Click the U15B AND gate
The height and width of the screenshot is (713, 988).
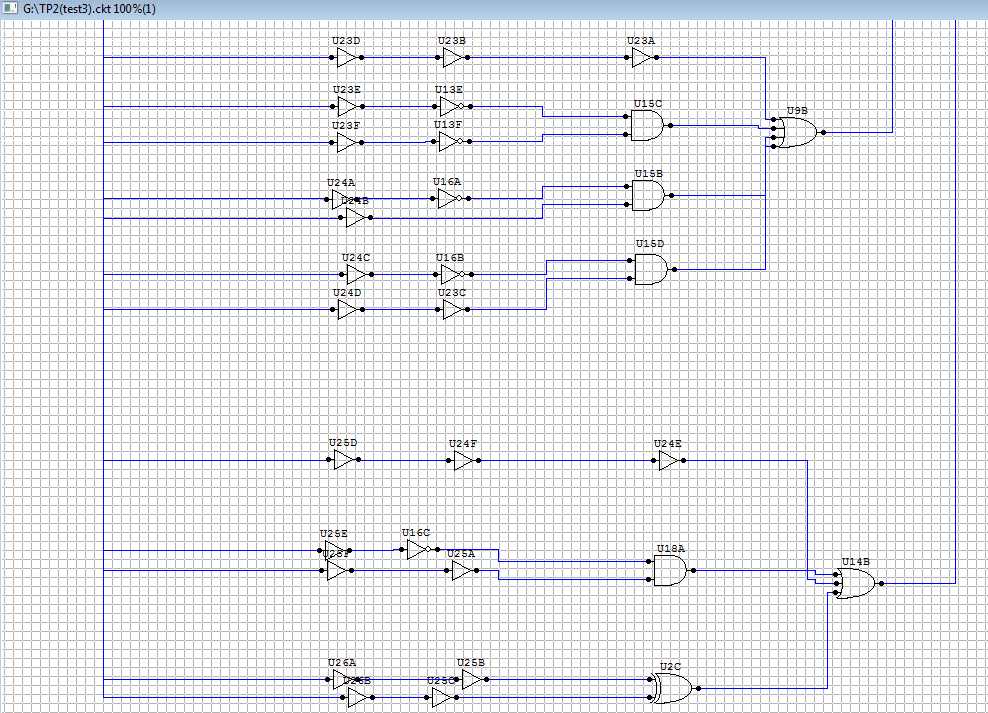[647, 195]
